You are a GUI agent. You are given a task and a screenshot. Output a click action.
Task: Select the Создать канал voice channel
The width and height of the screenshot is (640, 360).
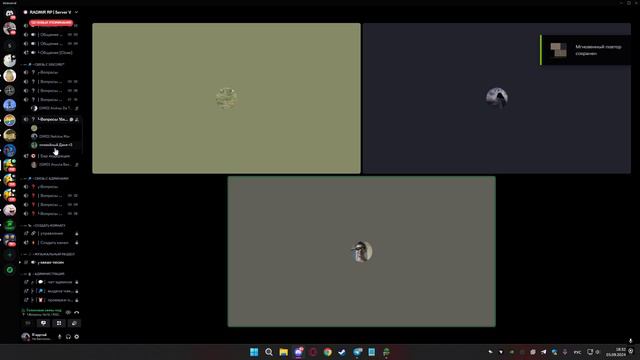click(x=51, y=242)
